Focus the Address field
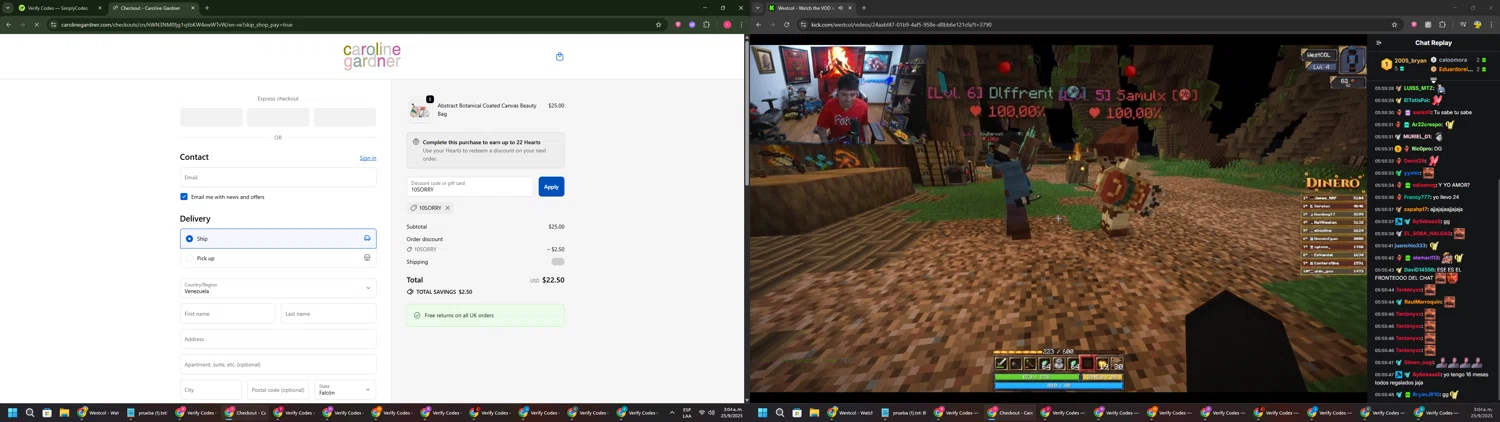1500x422 pixels. click(278, 339)
